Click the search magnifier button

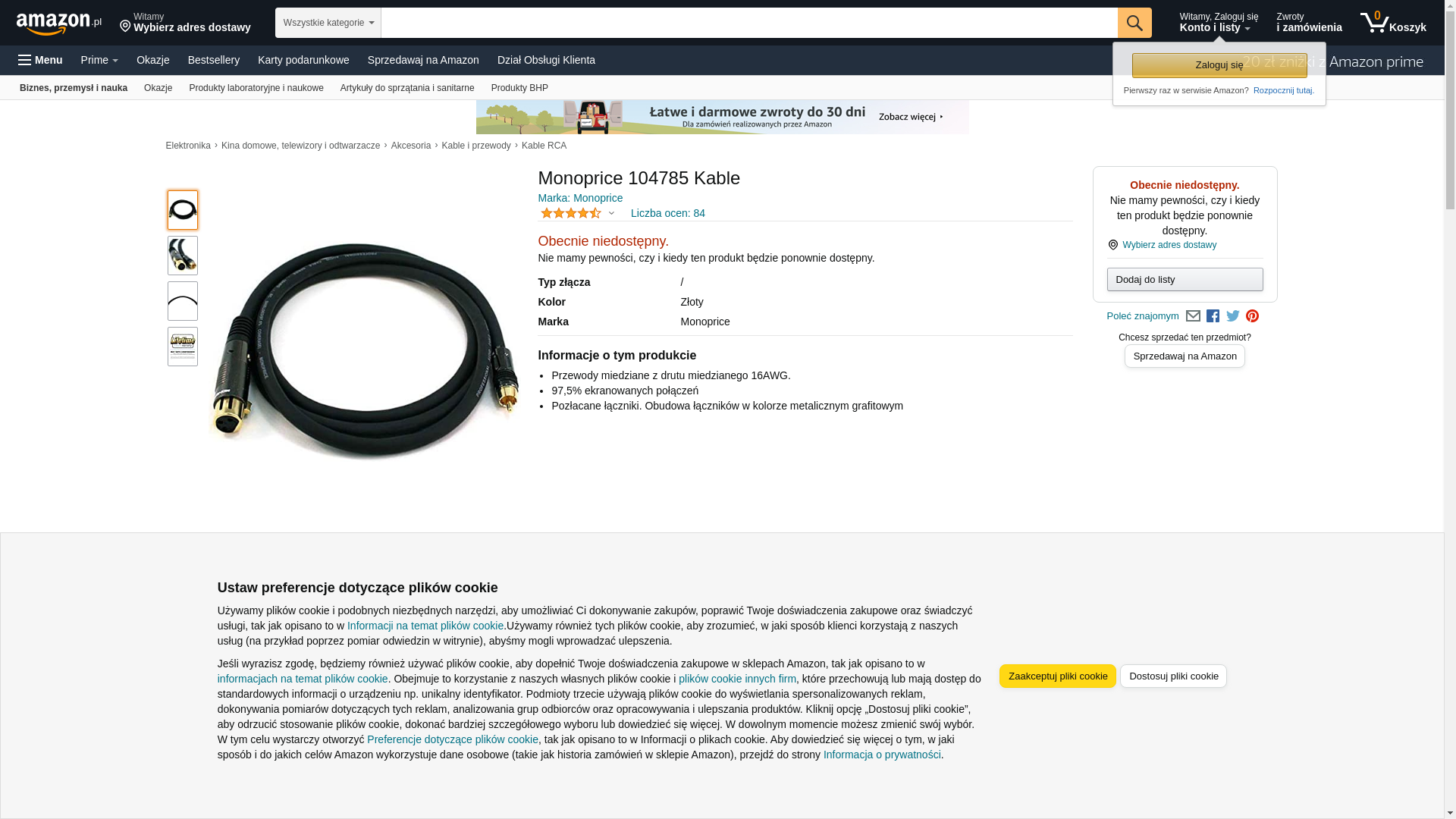coord(1134,23)
